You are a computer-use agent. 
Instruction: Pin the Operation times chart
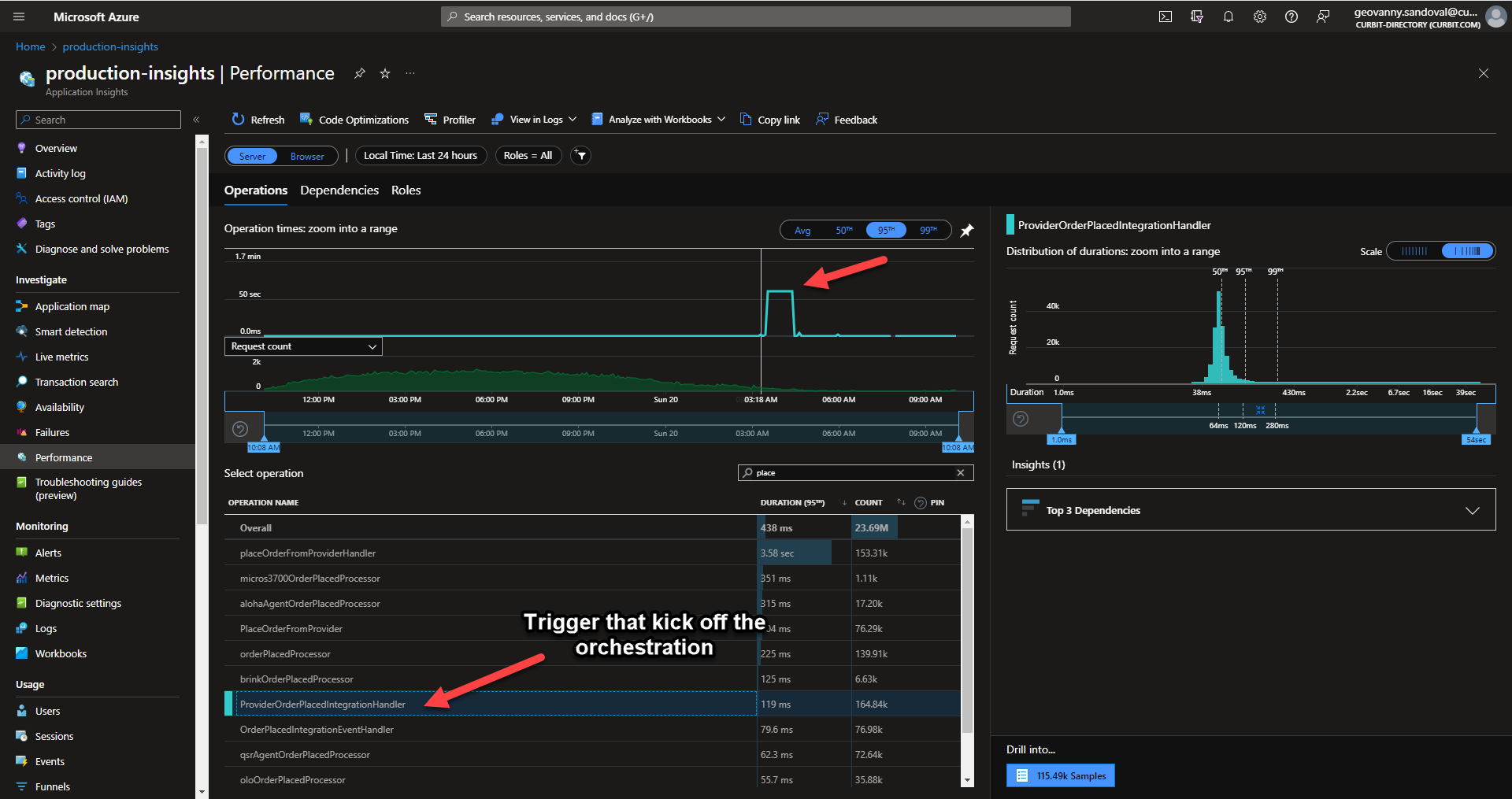[x=967, y=230]
